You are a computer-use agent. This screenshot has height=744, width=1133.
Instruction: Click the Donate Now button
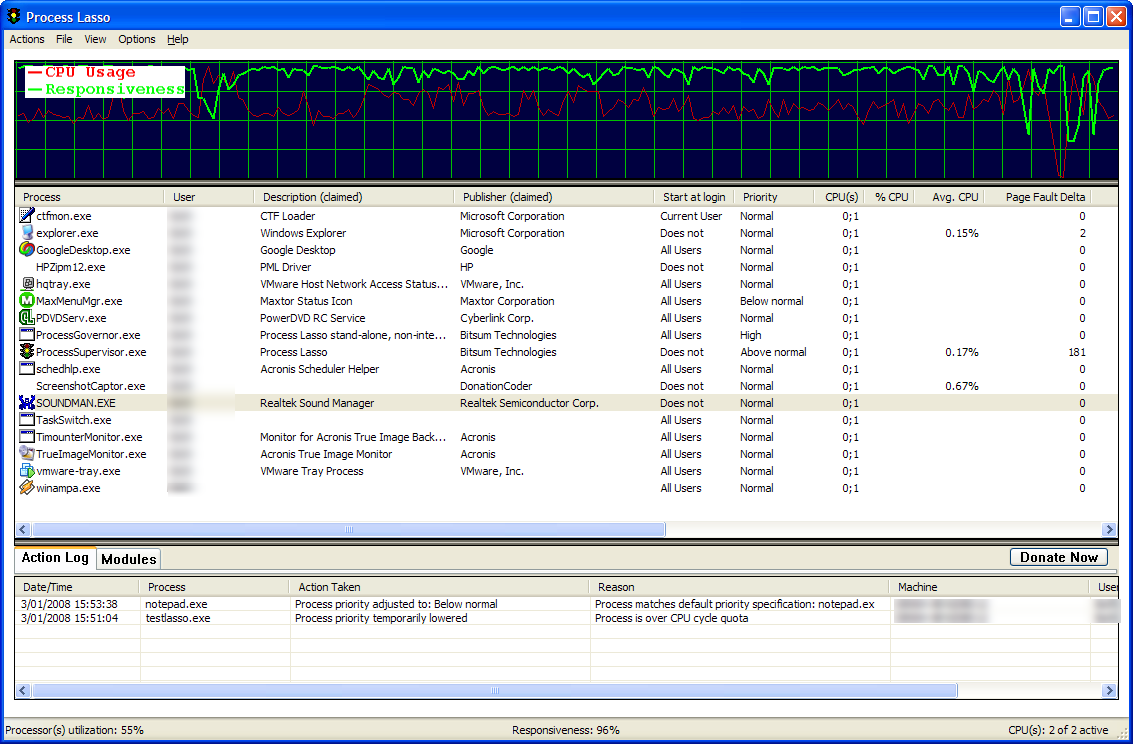tap(1059, 557)
